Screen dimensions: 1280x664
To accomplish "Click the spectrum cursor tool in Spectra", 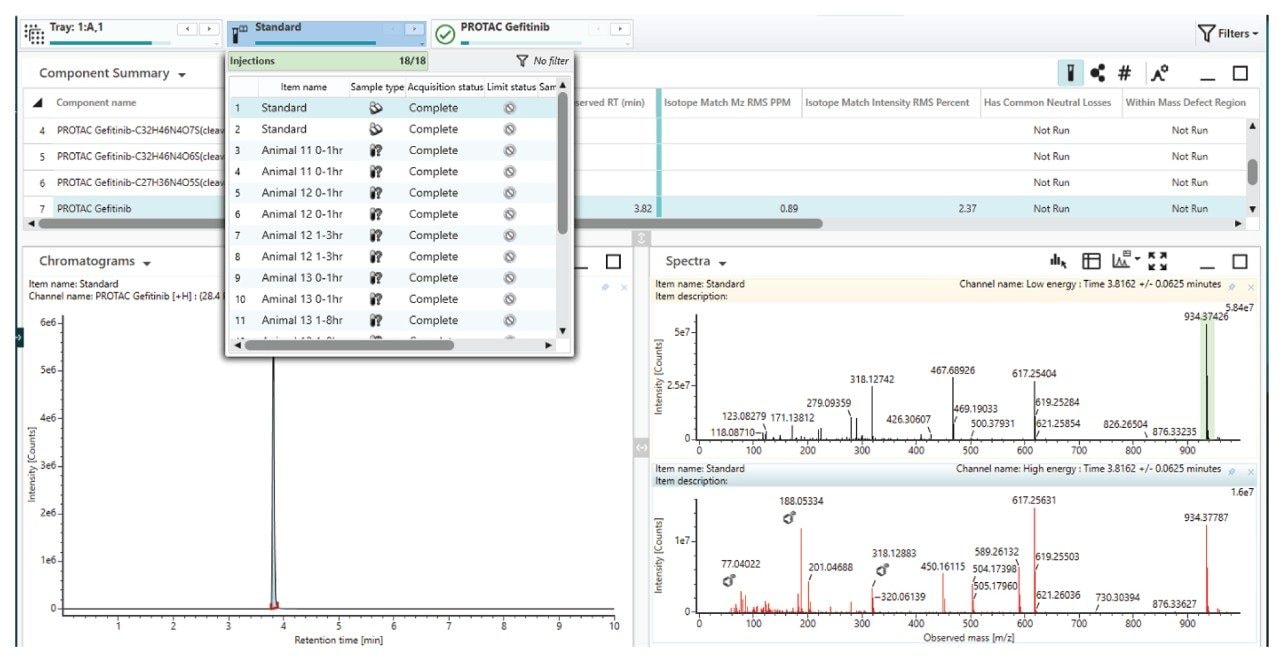I will (x=1058, y=261).
